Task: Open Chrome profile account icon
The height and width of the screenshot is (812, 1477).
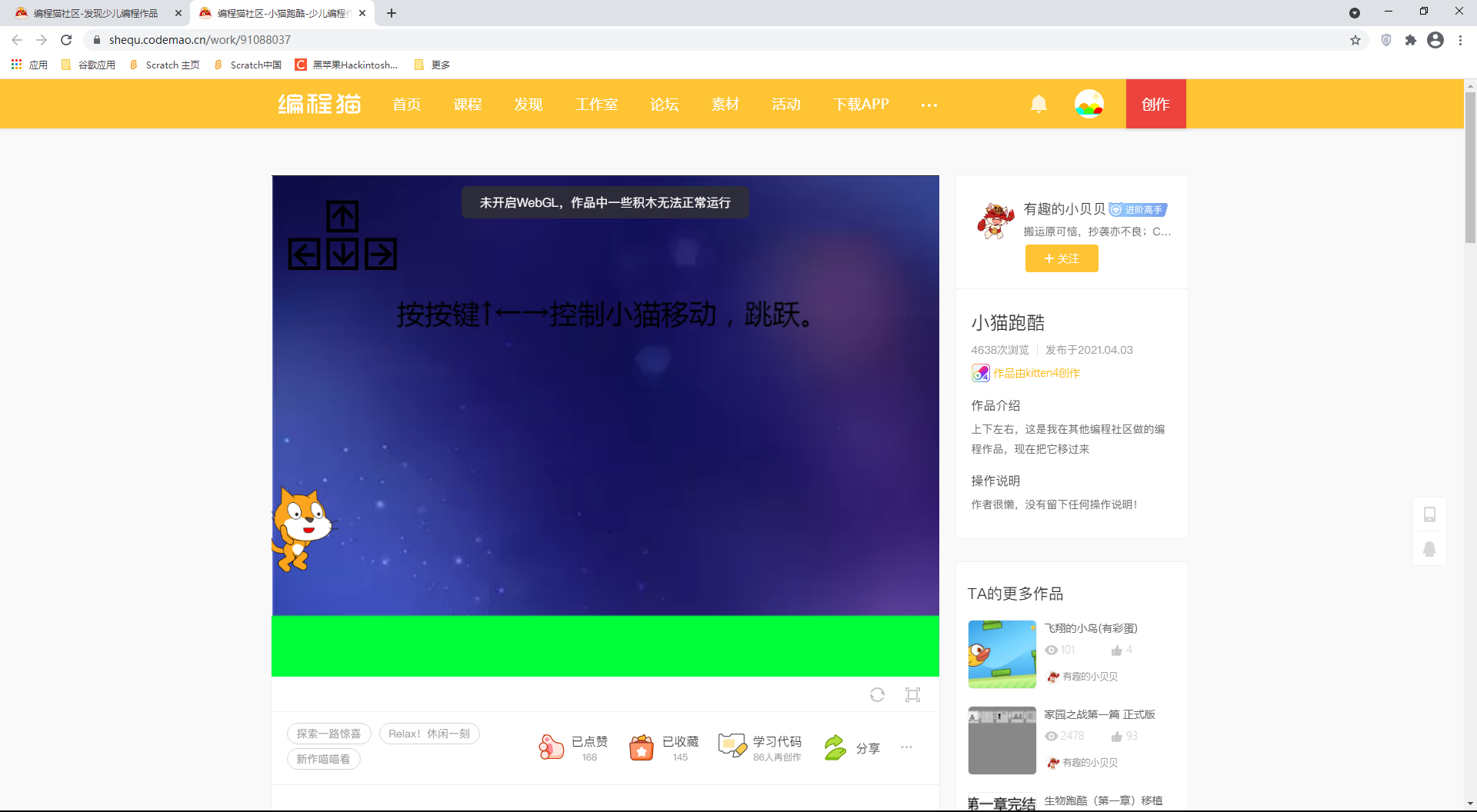Action: [x=1435, y=40]
